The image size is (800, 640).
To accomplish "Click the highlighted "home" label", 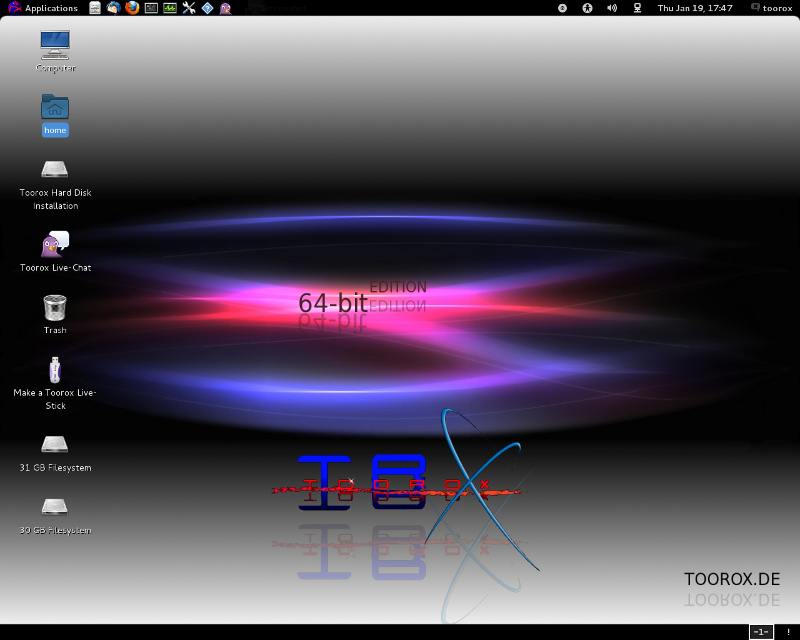I will [x=55, y=130].
